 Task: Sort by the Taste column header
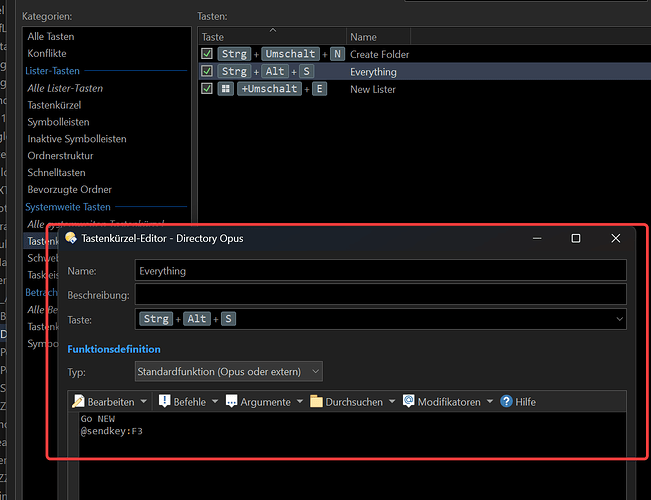pos(272,37)
